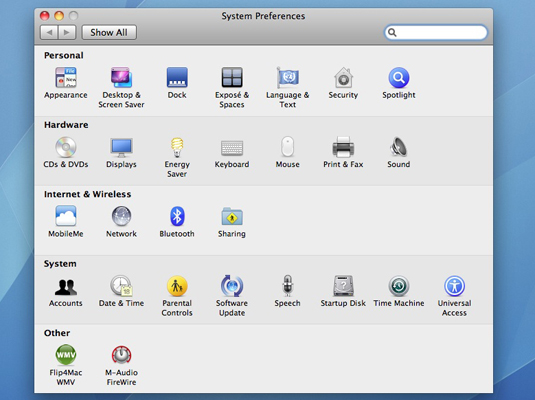Go back with the left arrow button
Image resolution: width=535 pixels, height=400 pixels.
(49, 32)
